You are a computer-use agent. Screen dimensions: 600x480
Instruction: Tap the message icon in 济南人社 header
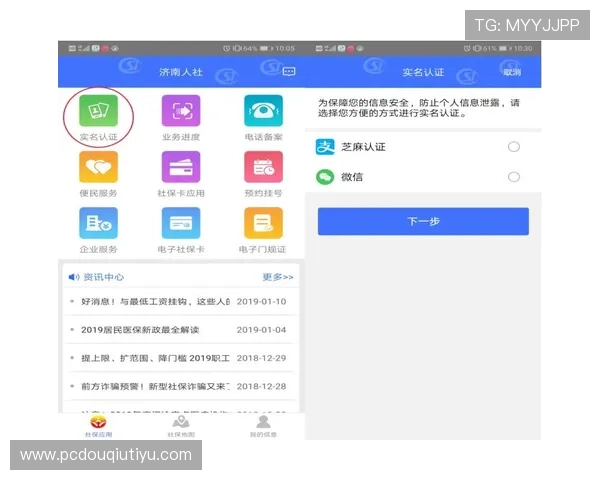pos(289,72)
